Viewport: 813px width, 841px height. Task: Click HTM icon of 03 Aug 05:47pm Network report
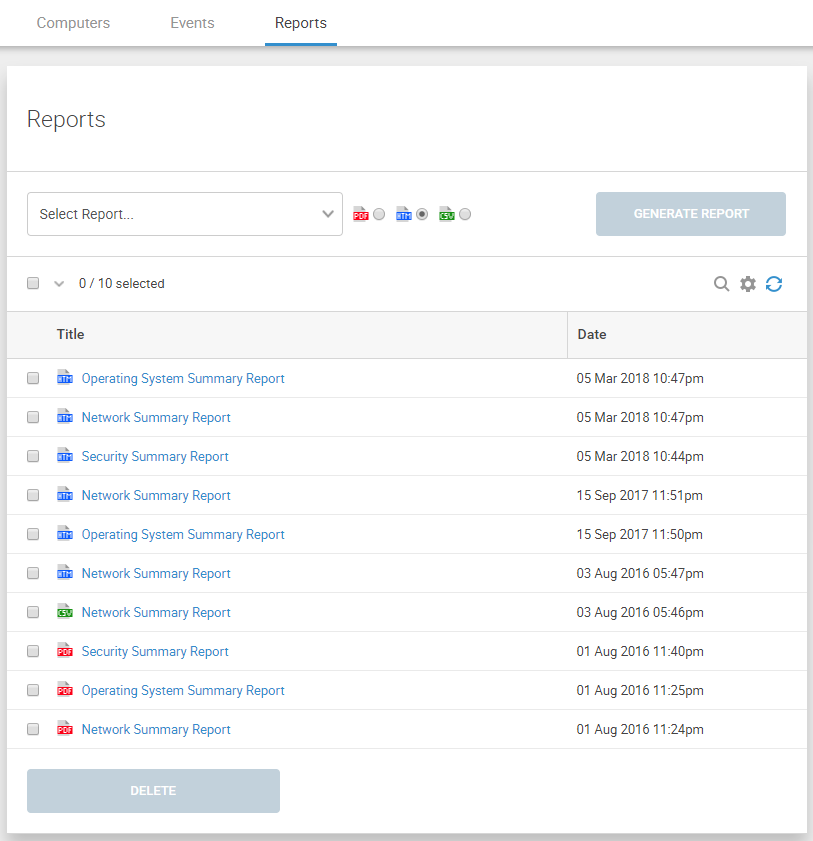tap(65, 573)
